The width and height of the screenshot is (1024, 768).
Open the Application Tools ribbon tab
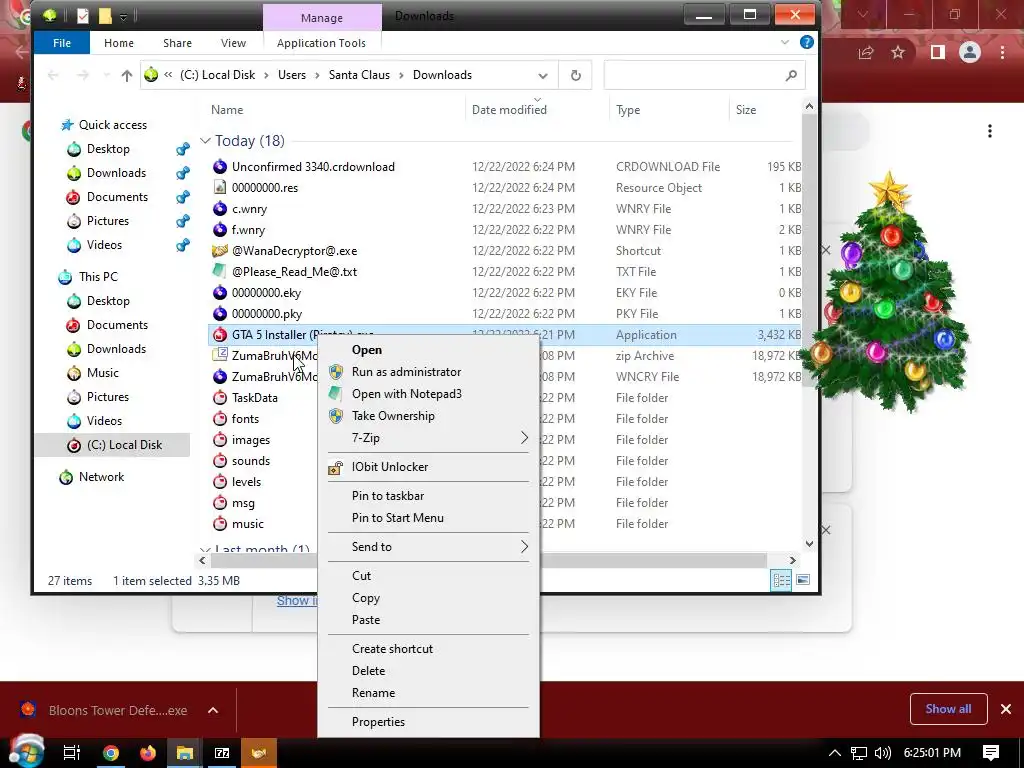click(321, 43)
